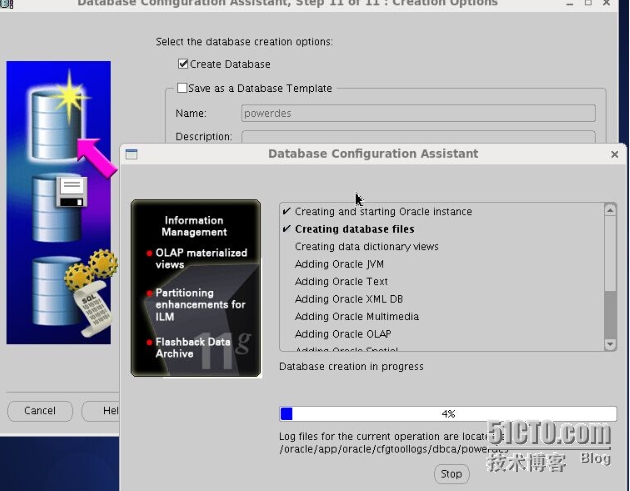630x491 pixels.
Task: Stop the database creation process
Action: [x=452, y=474]
